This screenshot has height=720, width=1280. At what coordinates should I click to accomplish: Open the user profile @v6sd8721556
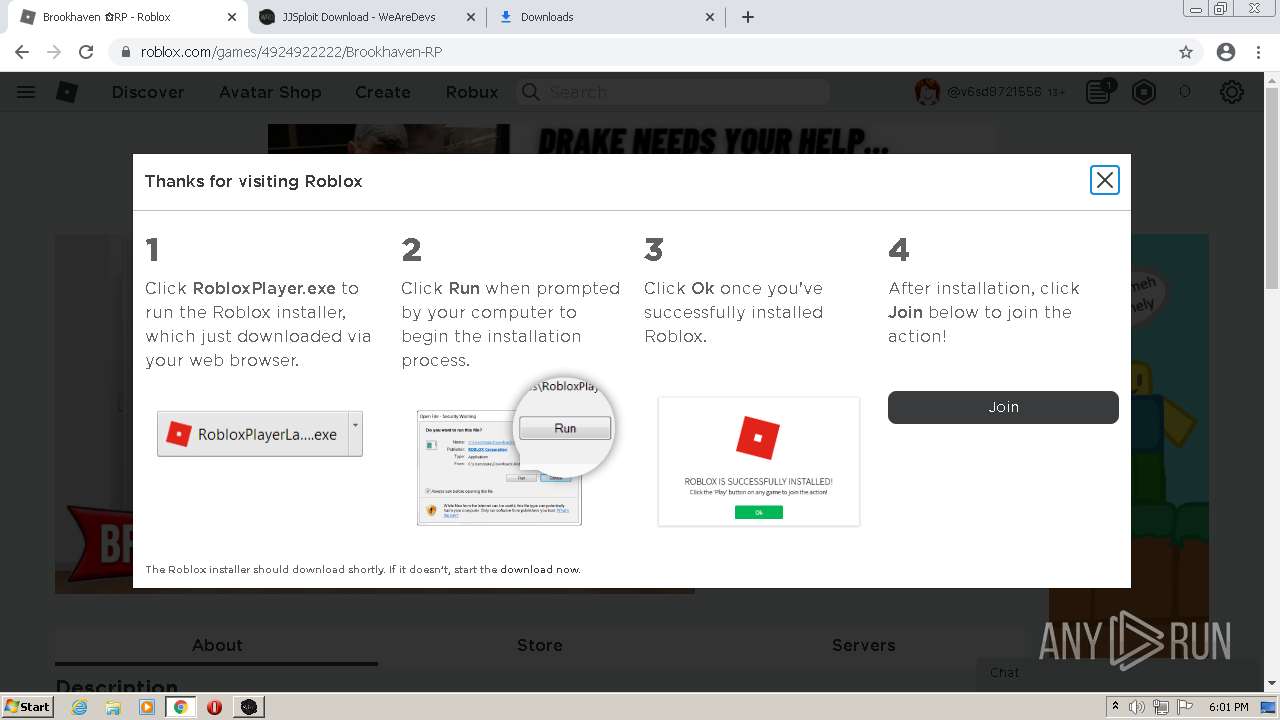click(x=990, y=92)
